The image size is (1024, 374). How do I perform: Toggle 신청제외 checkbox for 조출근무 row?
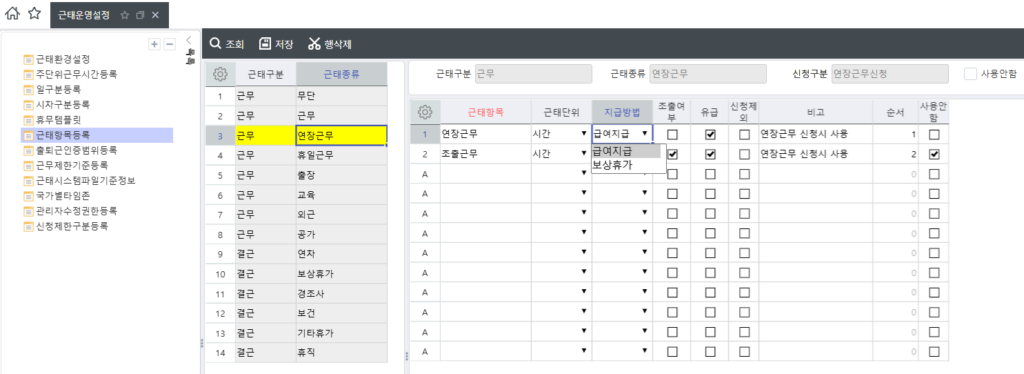(744, 155)
